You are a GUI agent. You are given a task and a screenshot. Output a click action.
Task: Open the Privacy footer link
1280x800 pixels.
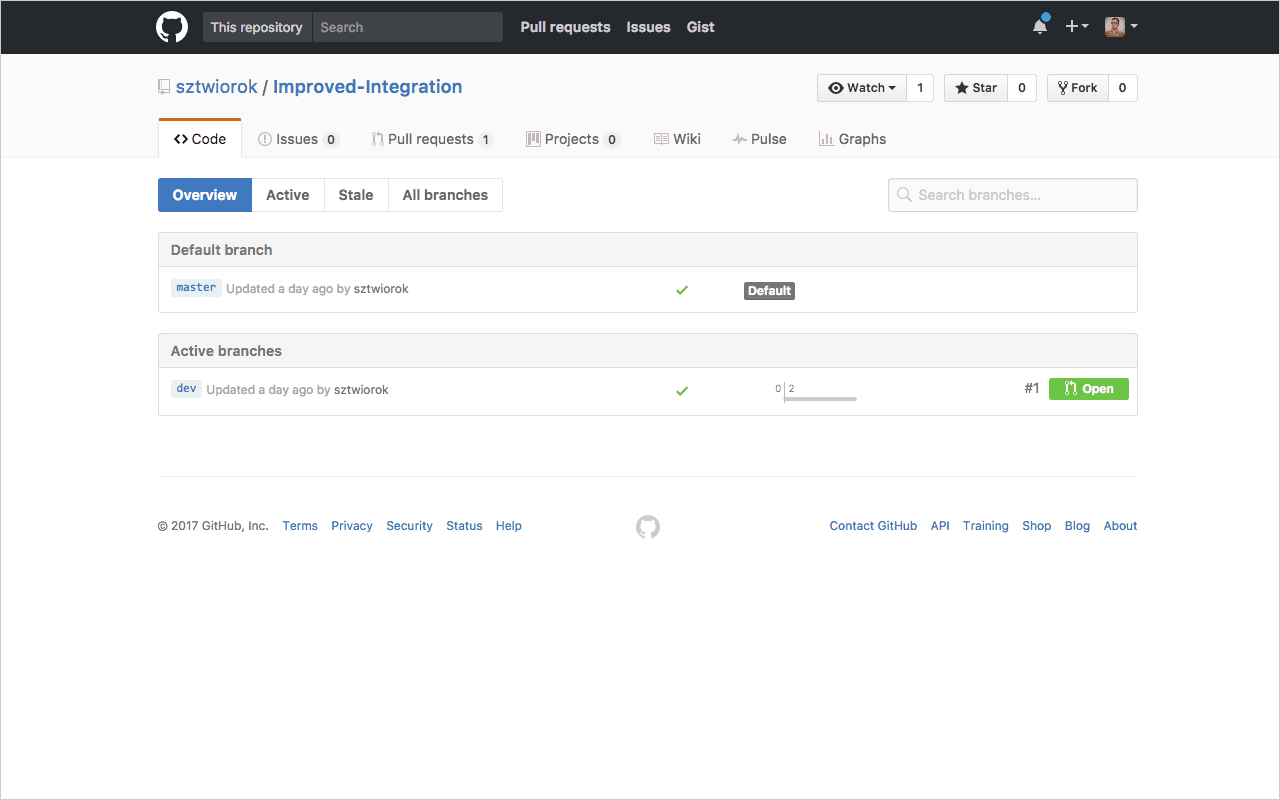(352, 526)
